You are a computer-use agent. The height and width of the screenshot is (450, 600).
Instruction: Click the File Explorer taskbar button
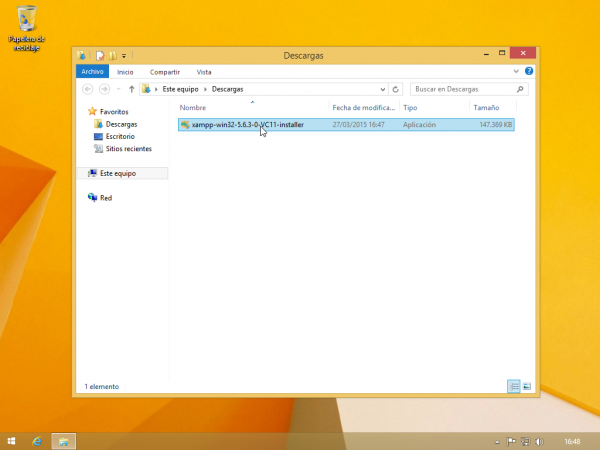(64, 441)
